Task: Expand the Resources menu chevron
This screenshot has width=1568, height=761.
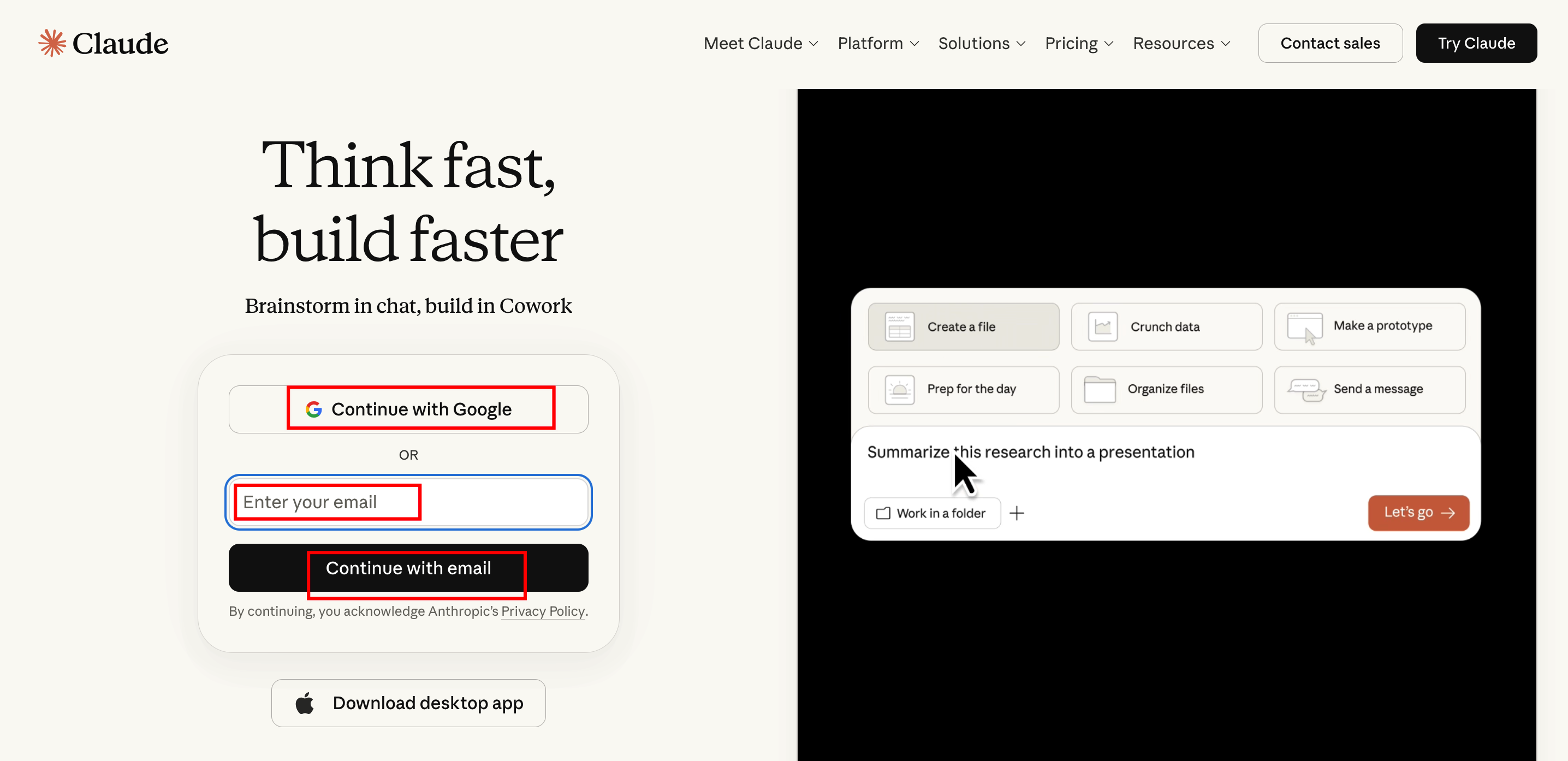Action: (x=1225, y=44)
